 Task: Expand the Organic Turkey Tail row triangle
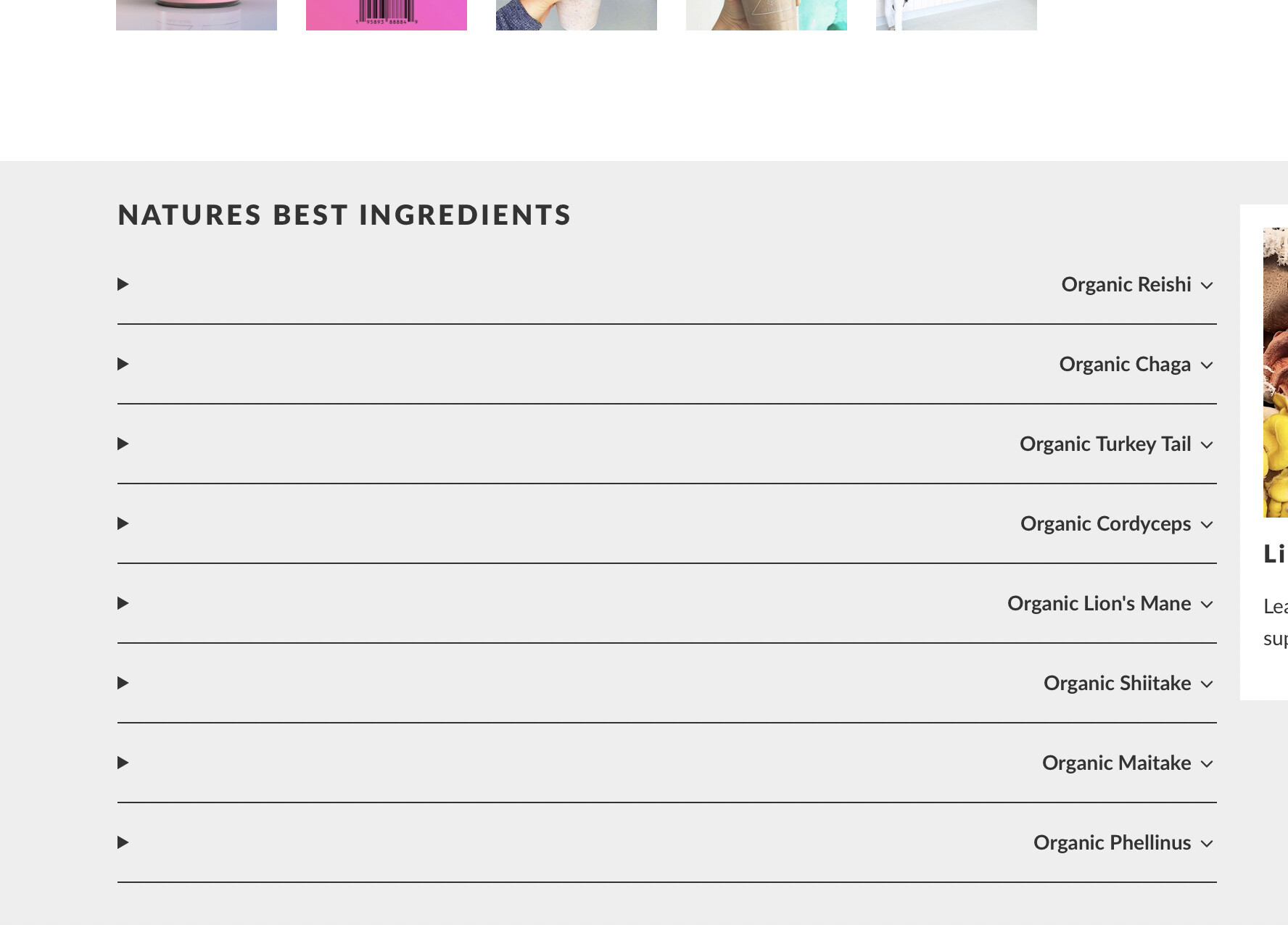[123, 444]
